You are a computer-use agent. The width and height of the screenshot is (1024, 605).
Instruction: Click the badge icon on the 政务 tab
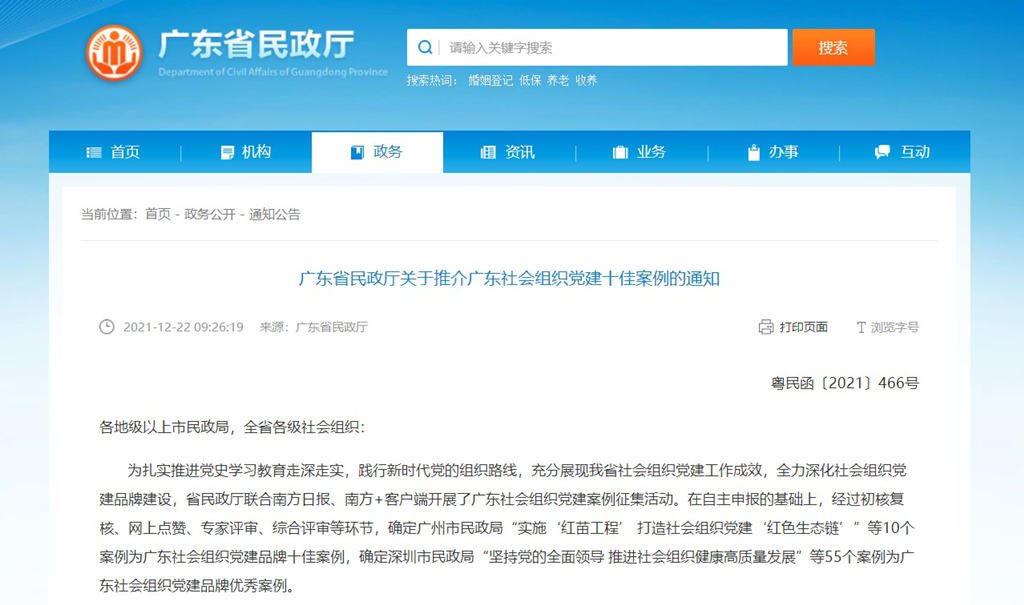pos(356,152)
